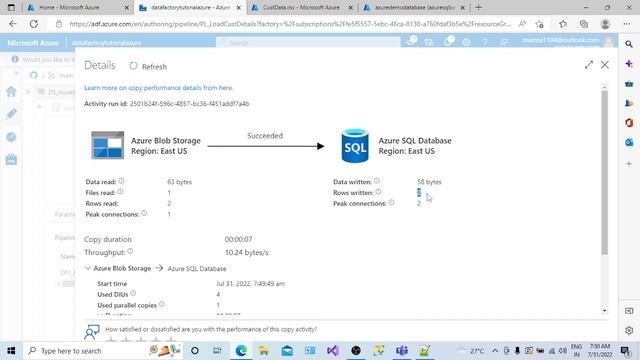Click the info icon next to Data read

tap(121, 181)
